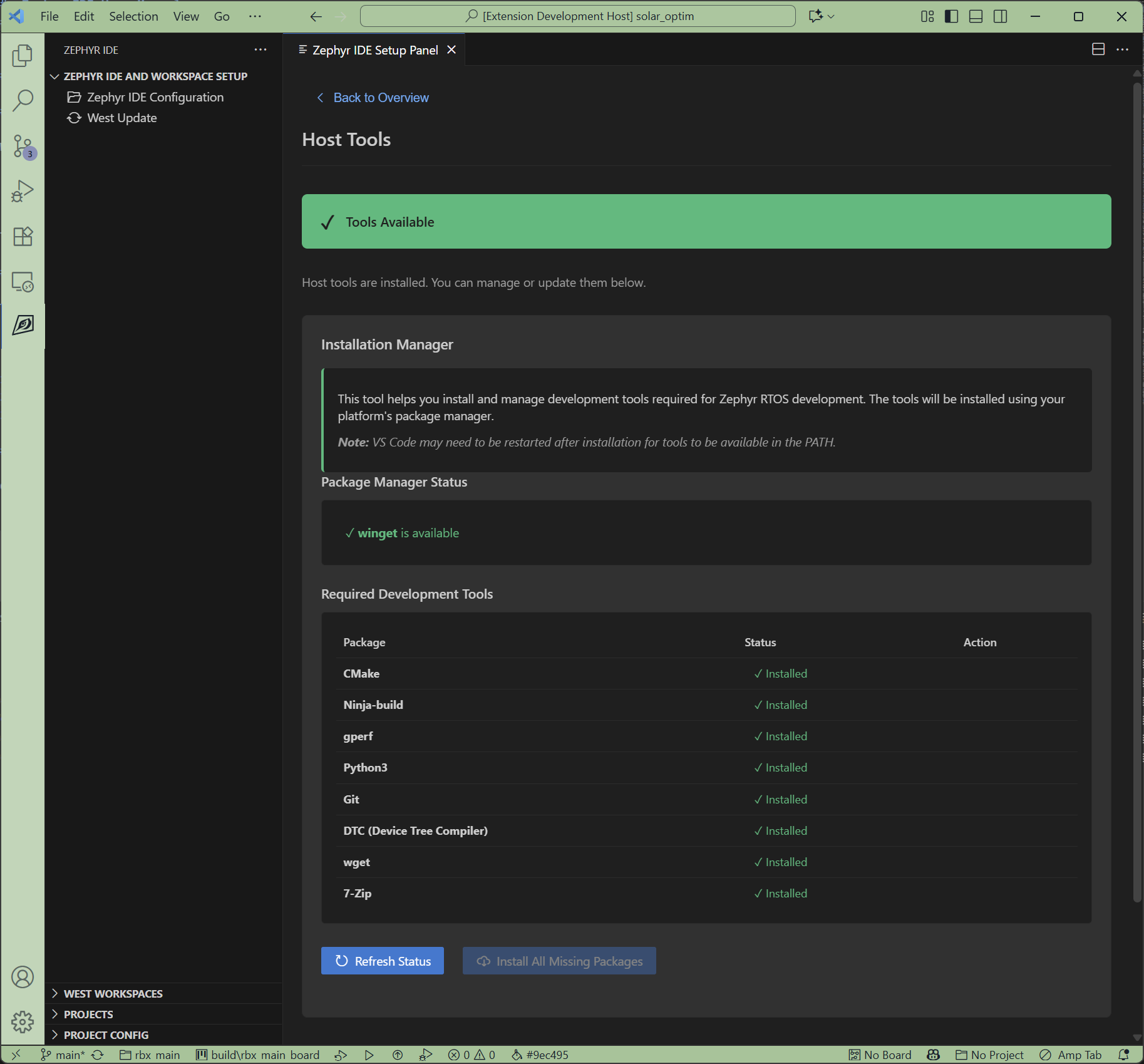
Task: Open the Extensions view
Action: 23,236
